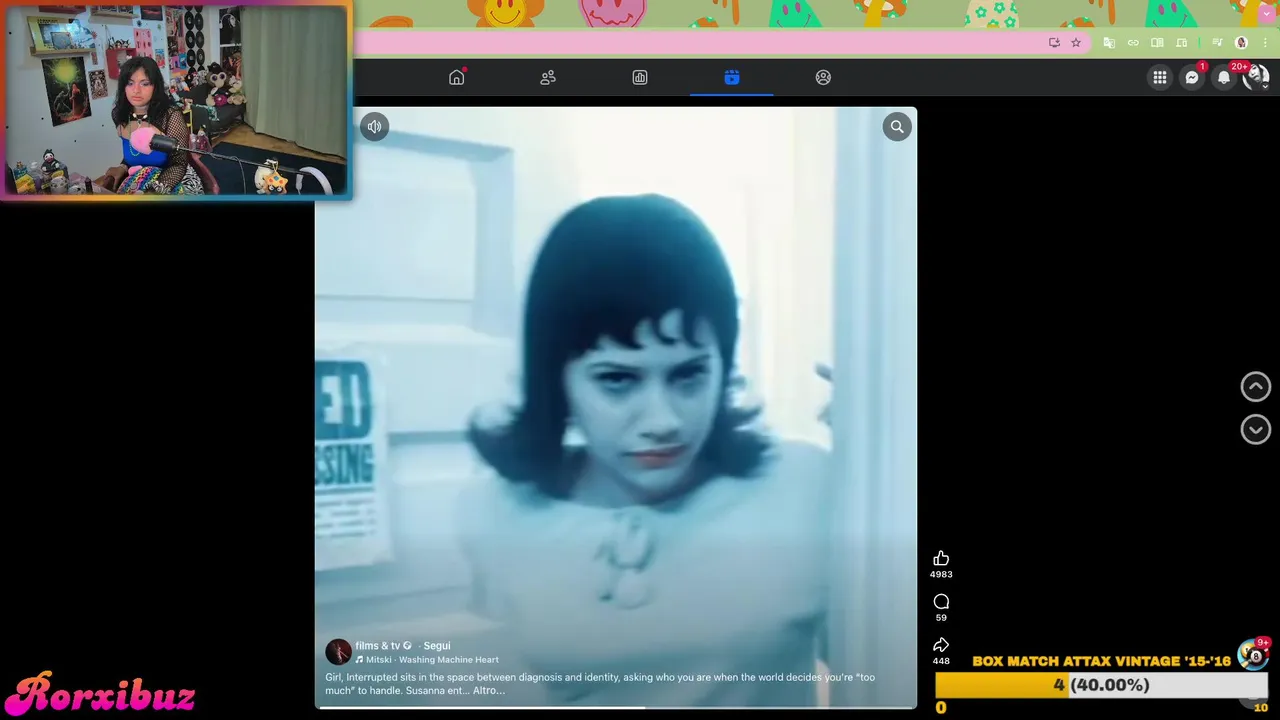Open devices cast extension icon
The image size is (1280, 720).
coord(1181,43)
